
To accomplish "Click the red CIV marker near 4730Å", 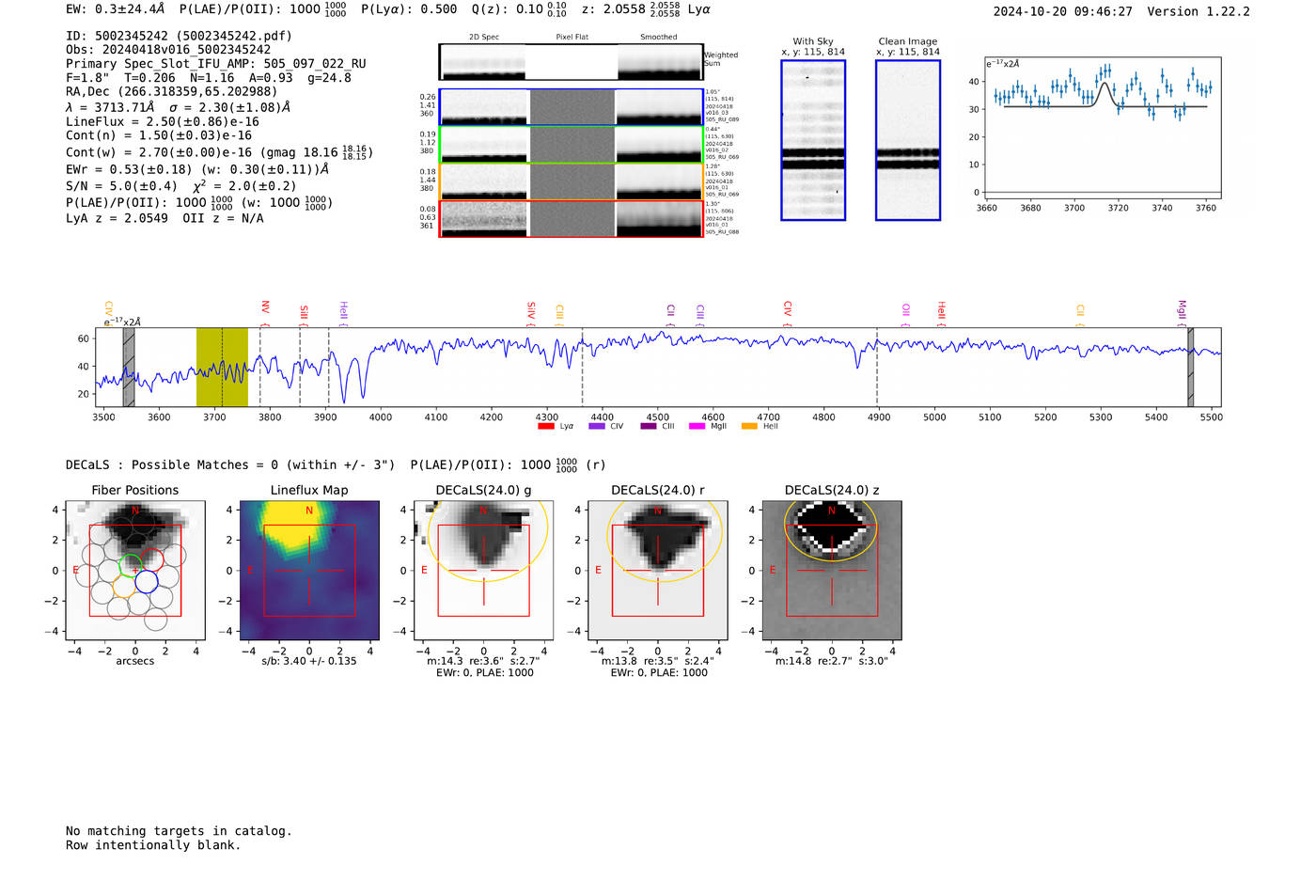I will [x=788, y=312].
